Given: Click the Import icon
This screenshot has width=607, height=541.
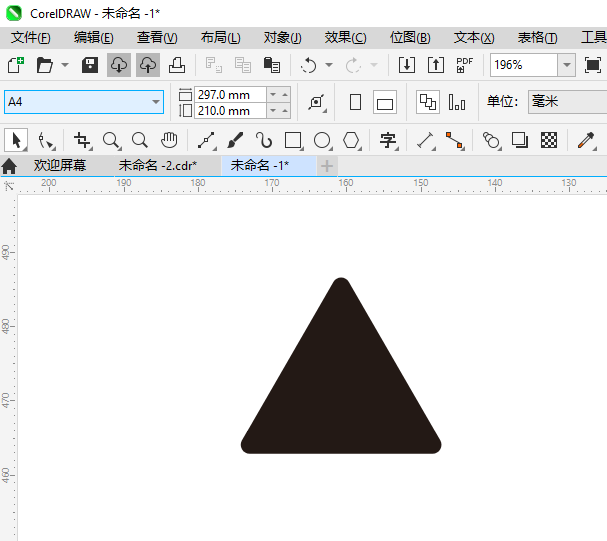Looking at the screenshot, I should point(407,65).
